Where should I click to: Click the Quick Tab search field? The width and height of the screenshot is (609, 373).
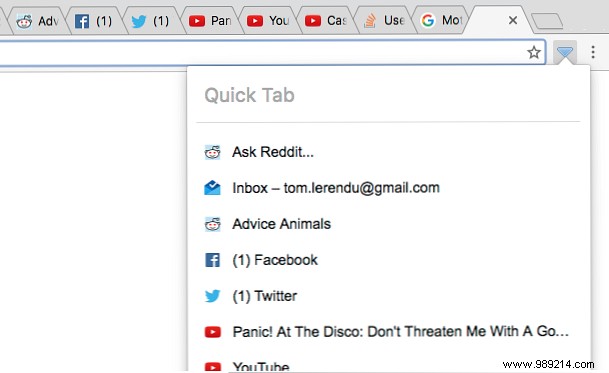click(x=388, y=96)
